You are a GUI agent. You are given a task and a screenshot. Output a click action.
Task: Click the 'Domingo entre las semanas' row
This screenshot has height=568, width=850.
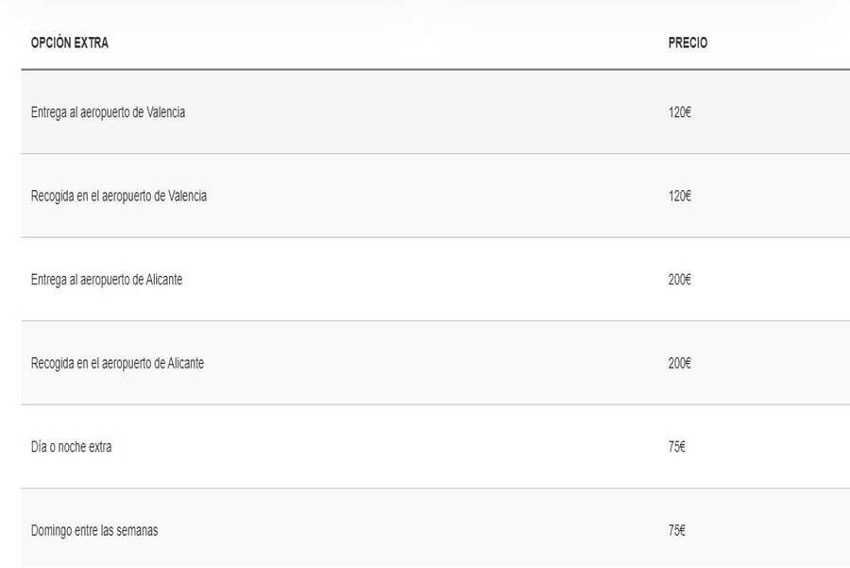[435, 528]
